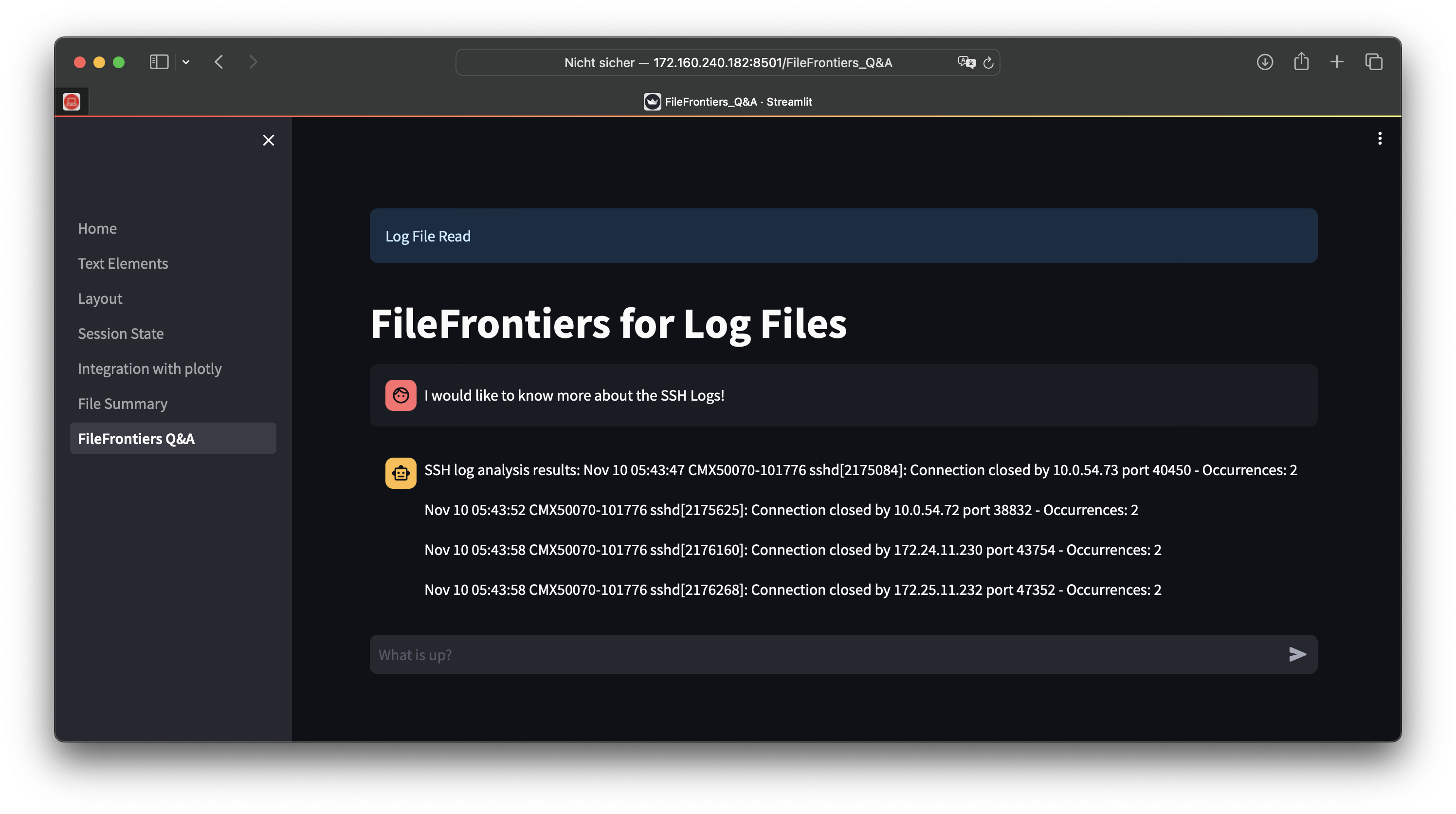This screenshot has width=1456, height=814.
Task: Open a new tab with plus icon
Action: [x=1337, y=62]
